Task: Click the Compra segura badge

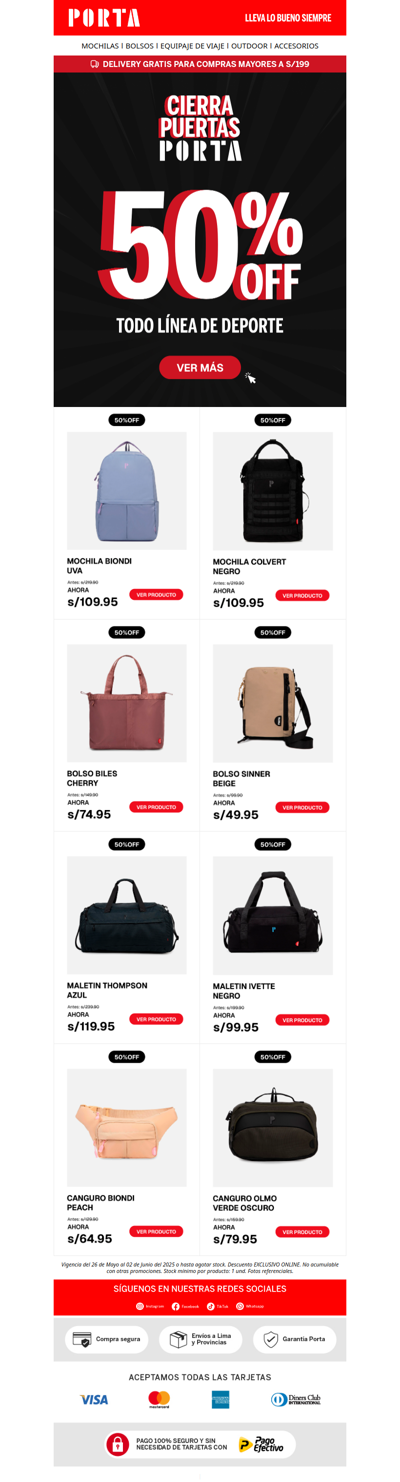Action: click(x=107, y=1339)
